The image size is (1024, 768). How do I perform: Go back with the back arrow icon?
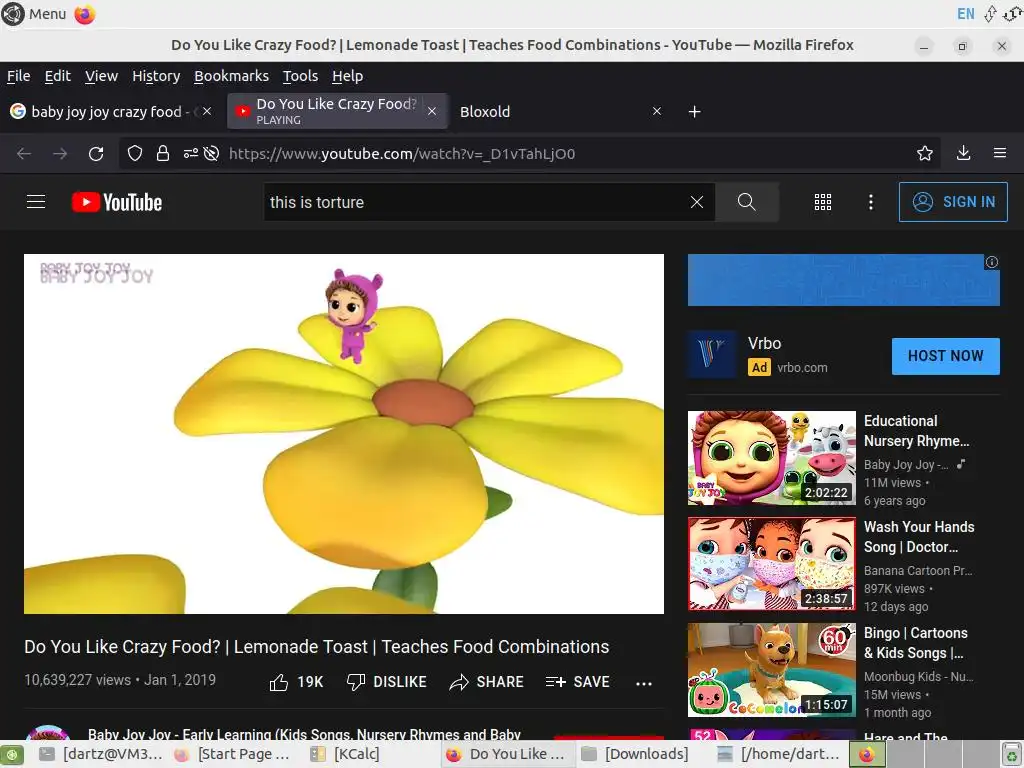click(24, 153)
